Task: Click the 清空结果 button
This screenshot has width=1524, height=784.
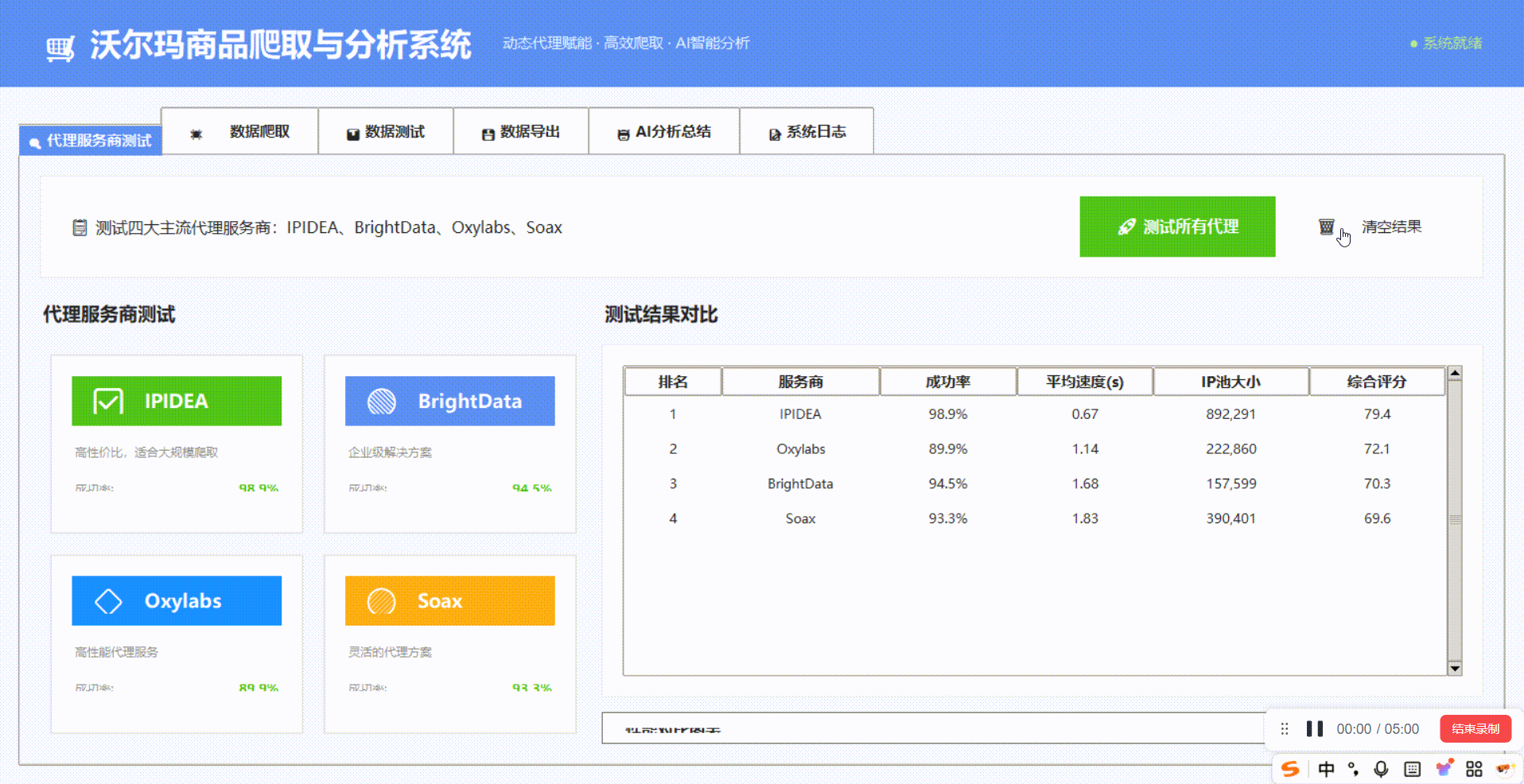Action: pos(1370,227)
